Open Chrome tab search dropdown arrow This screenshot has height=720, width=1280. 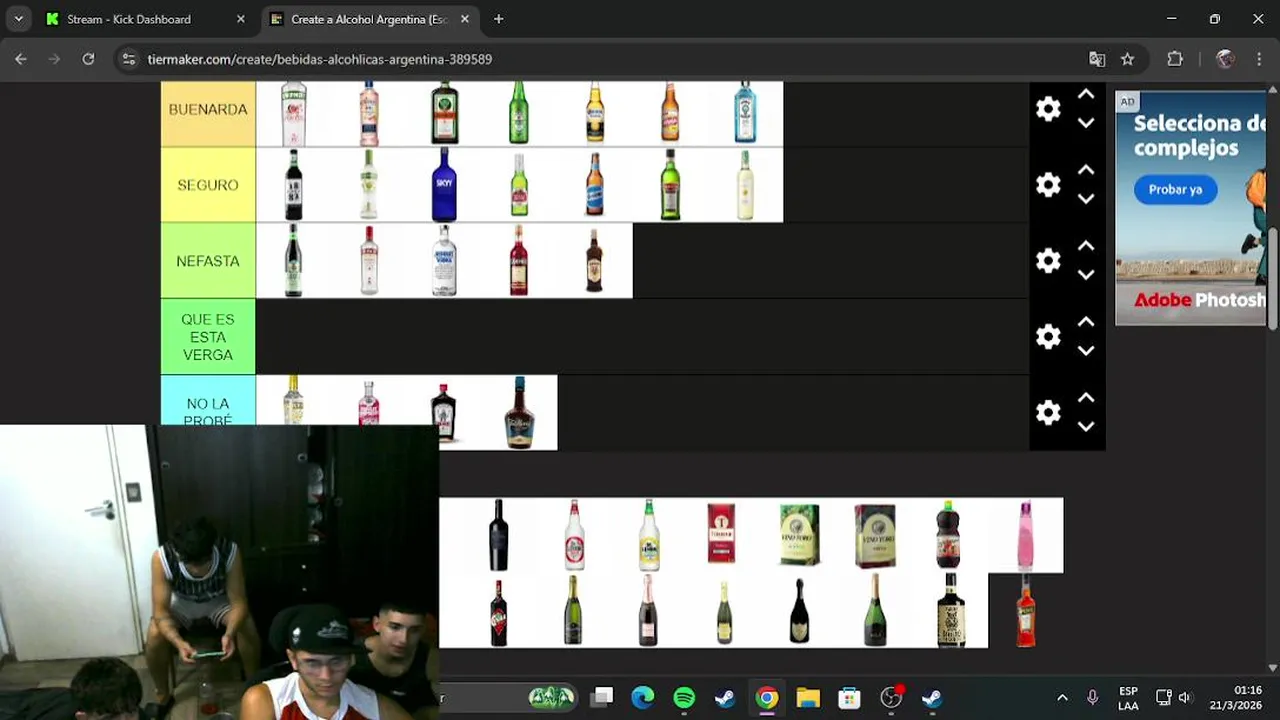pos(18,19)
